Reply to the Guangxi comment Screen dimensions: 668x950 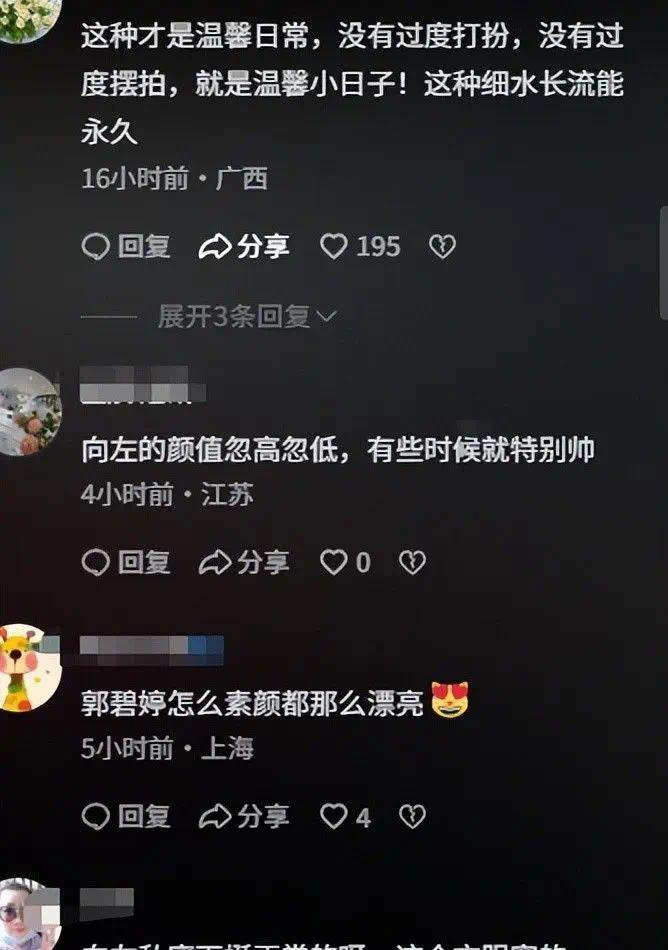click(126, 247)
